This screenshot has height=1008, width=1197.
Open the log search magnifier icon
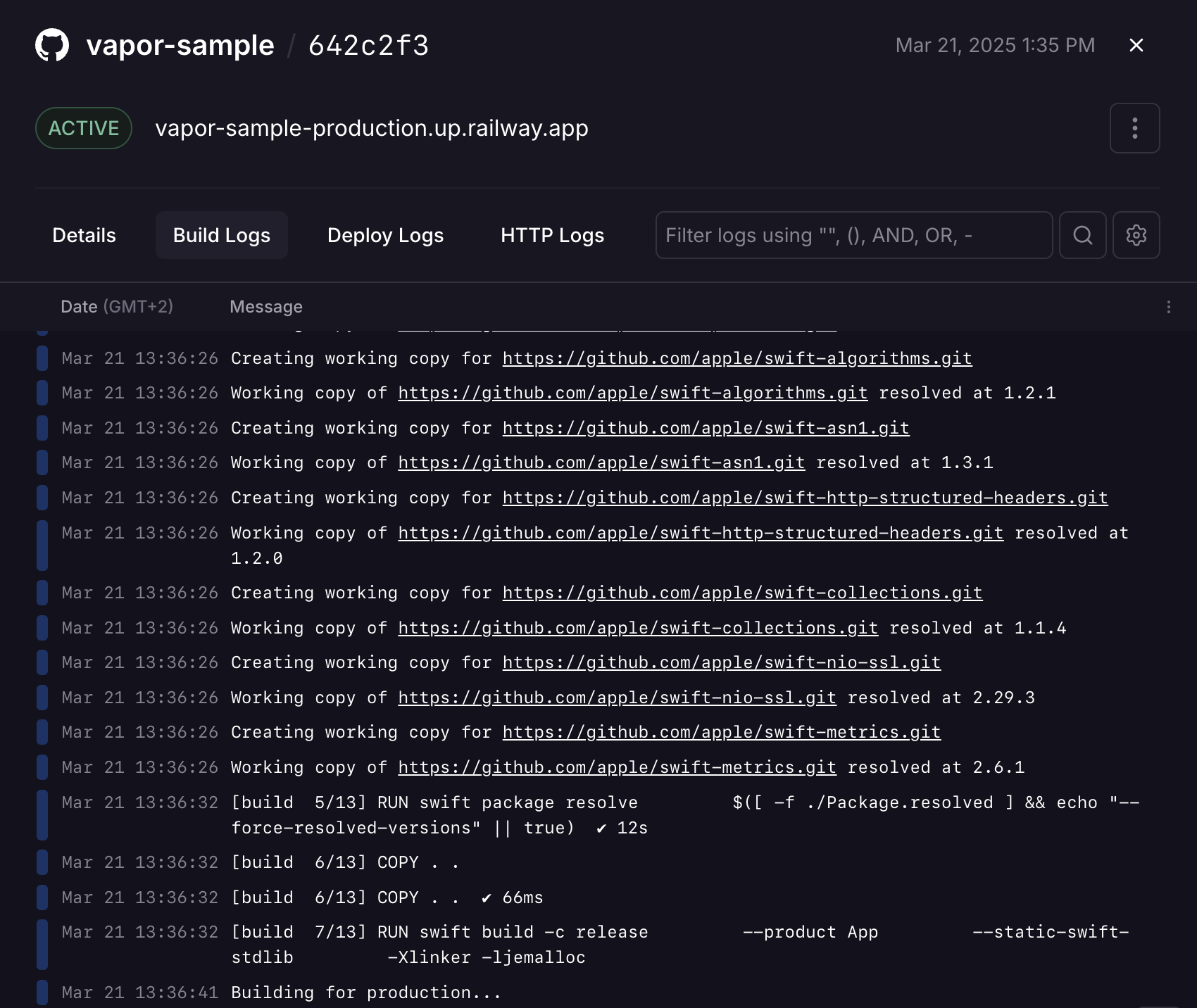coord(1082,235)
